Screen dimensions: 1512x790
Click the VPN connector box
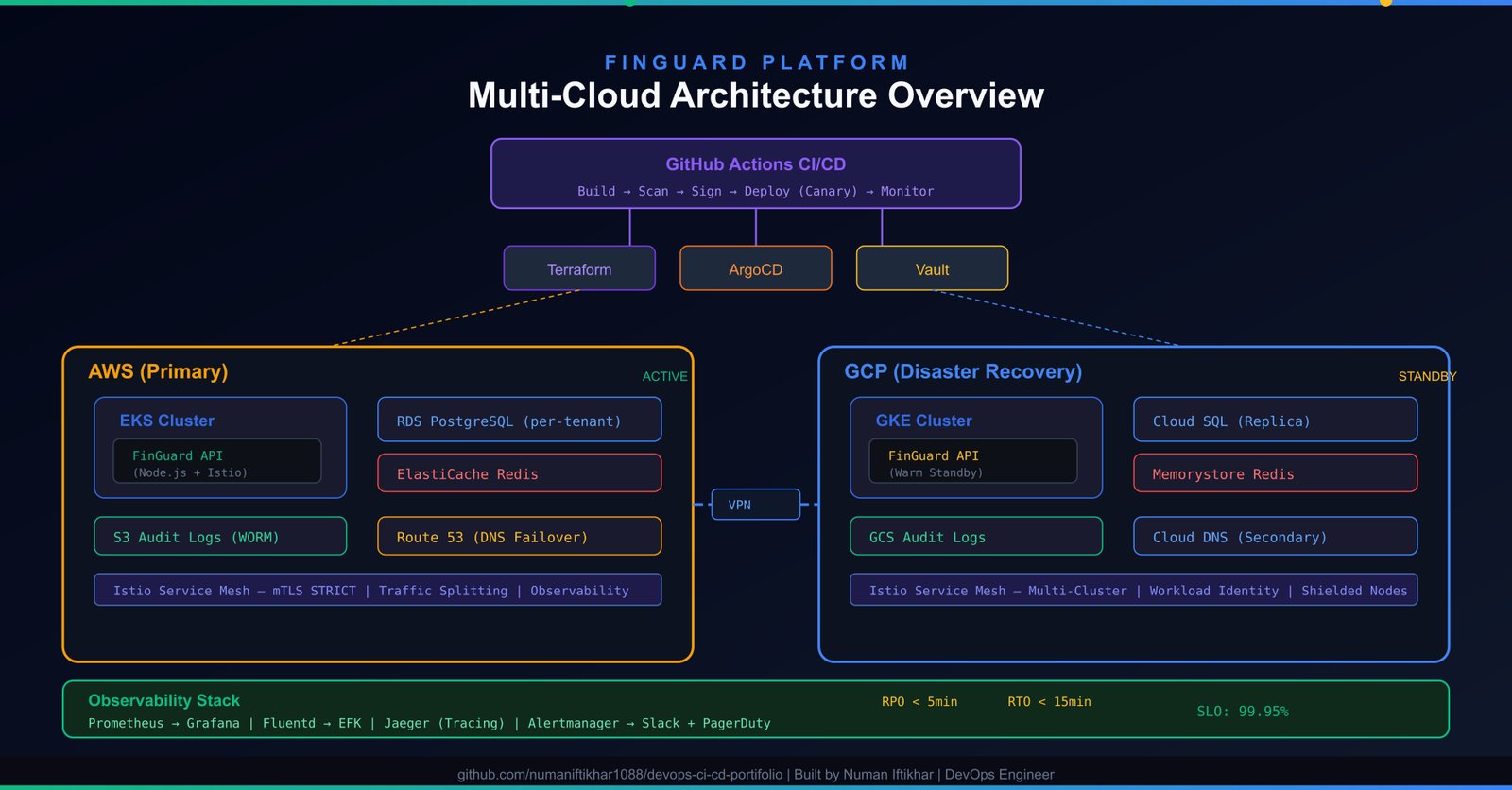(x=756, y=505)
